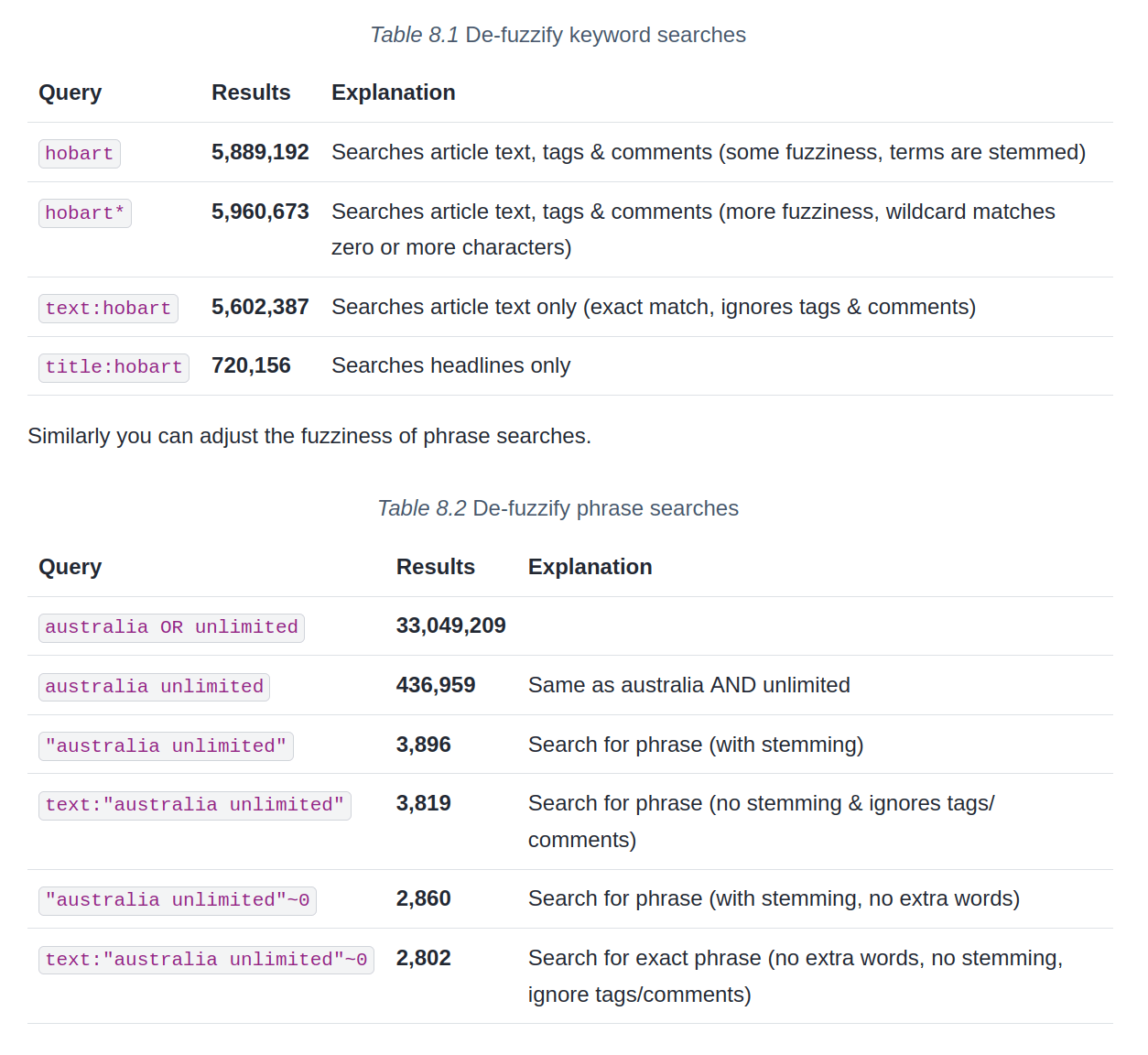Click the Results header in Table 8.1
The height and width of the screenshot is (1055, 1148).
pos(251,92)
